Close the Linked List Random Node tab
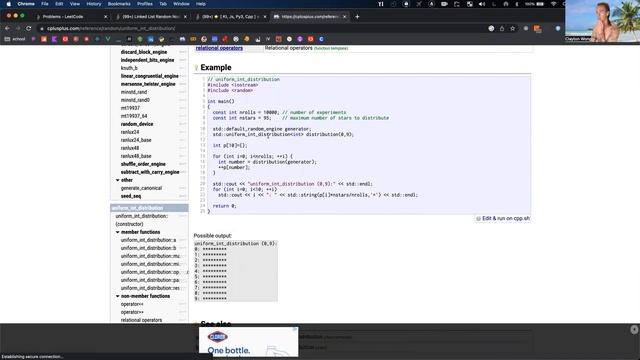The height and width of the screenshot is (360, 640). [x=185, y=17]
